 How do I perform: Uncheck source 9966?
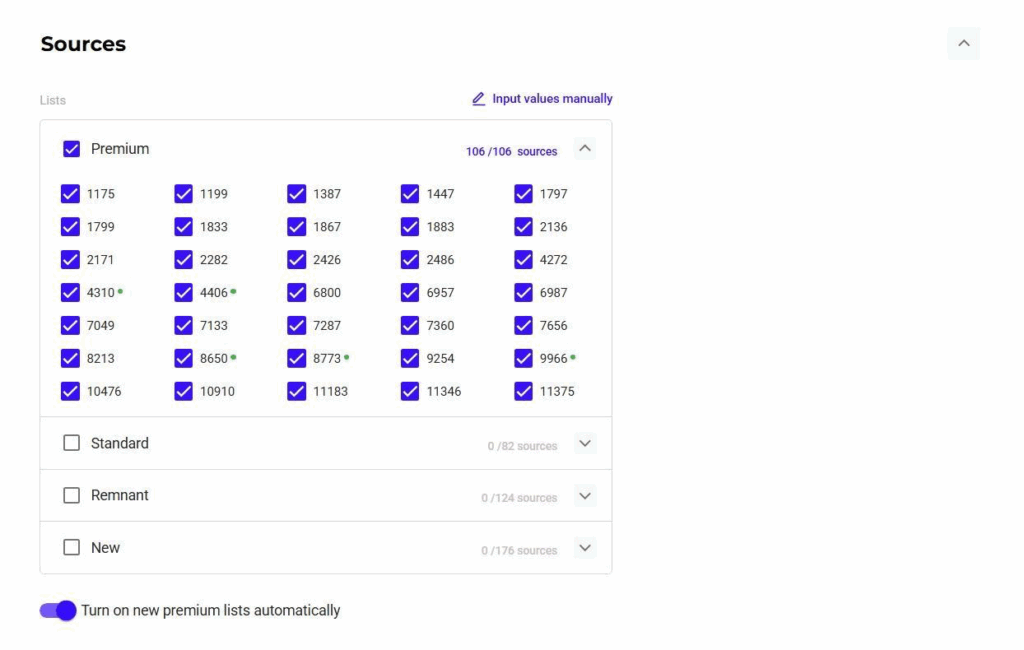pyautogui.click(x=524, y=358)
